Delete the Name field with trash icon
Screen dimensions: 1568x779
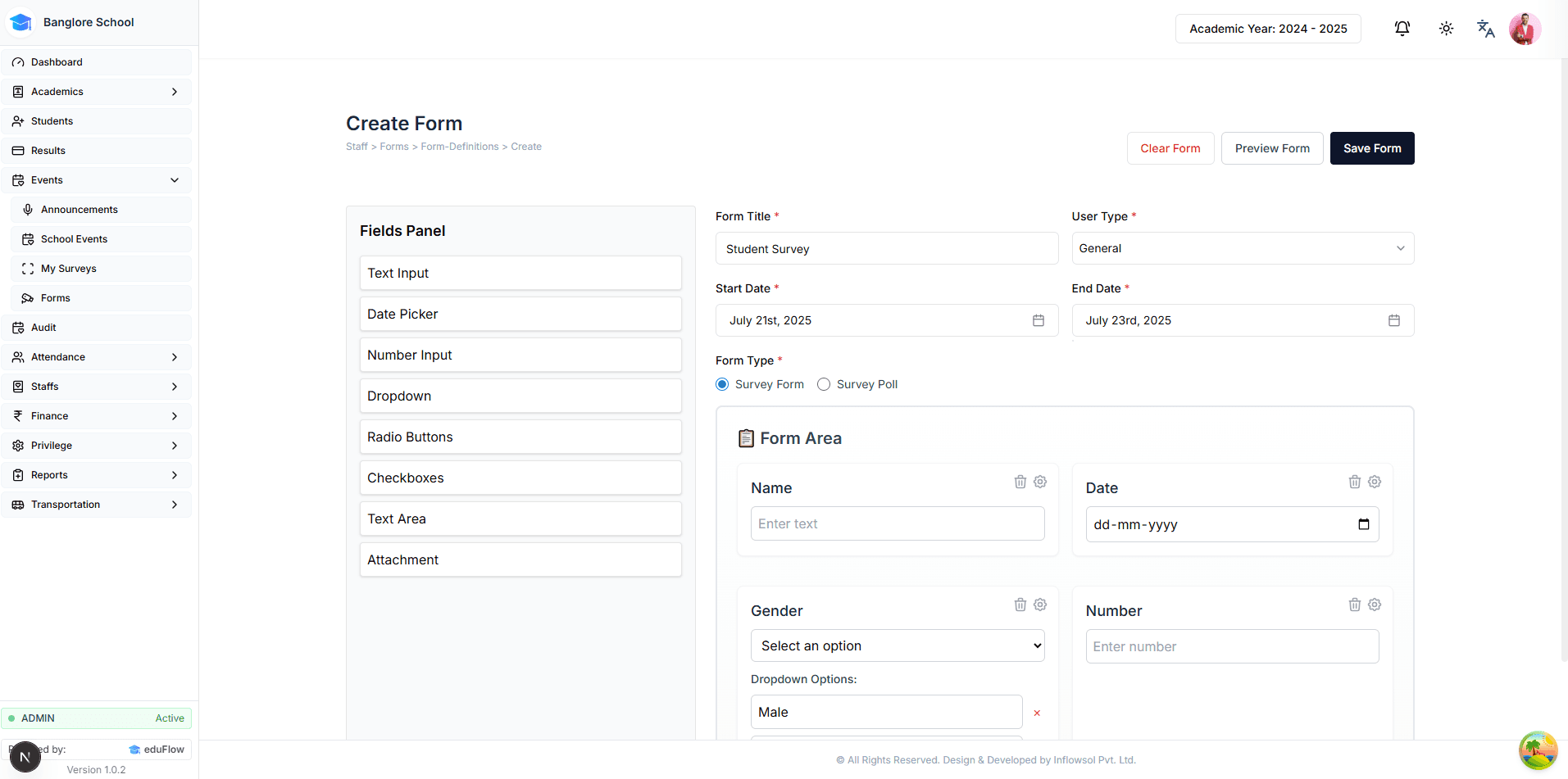pyautogui.click(x=1020, y=482)
